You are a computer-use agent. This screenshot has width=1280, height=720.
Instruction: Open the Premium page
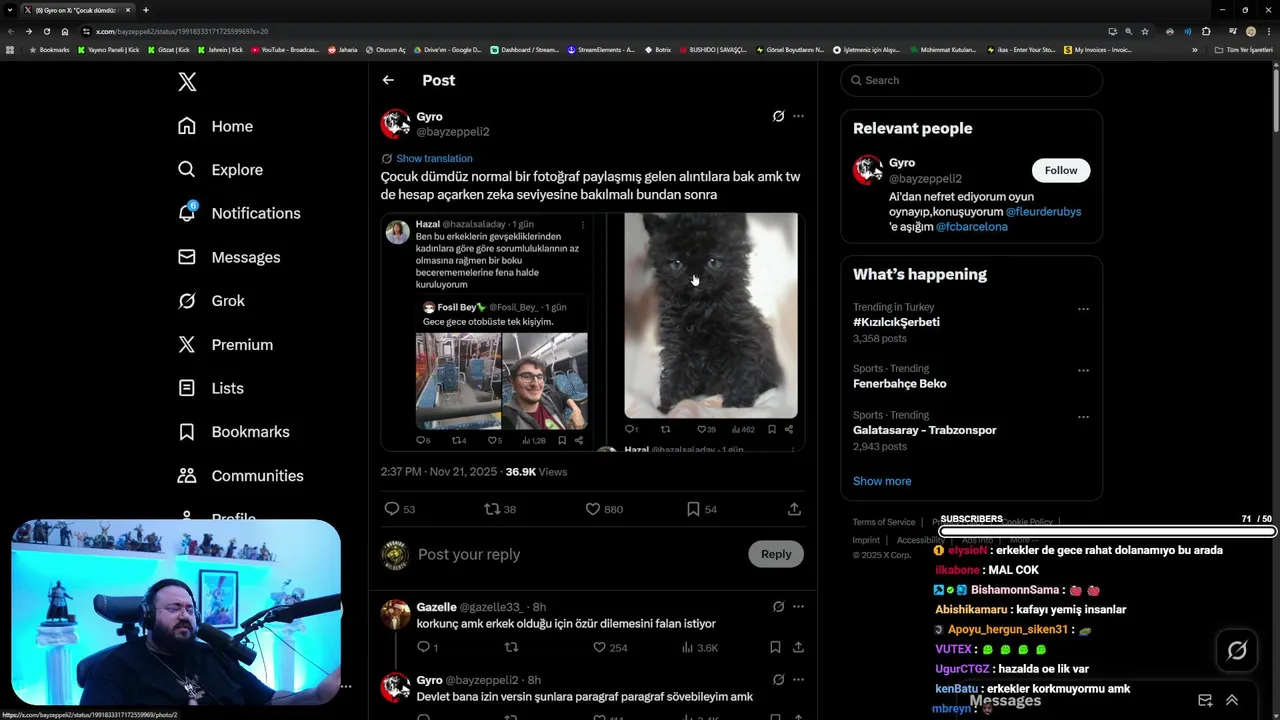225,345
